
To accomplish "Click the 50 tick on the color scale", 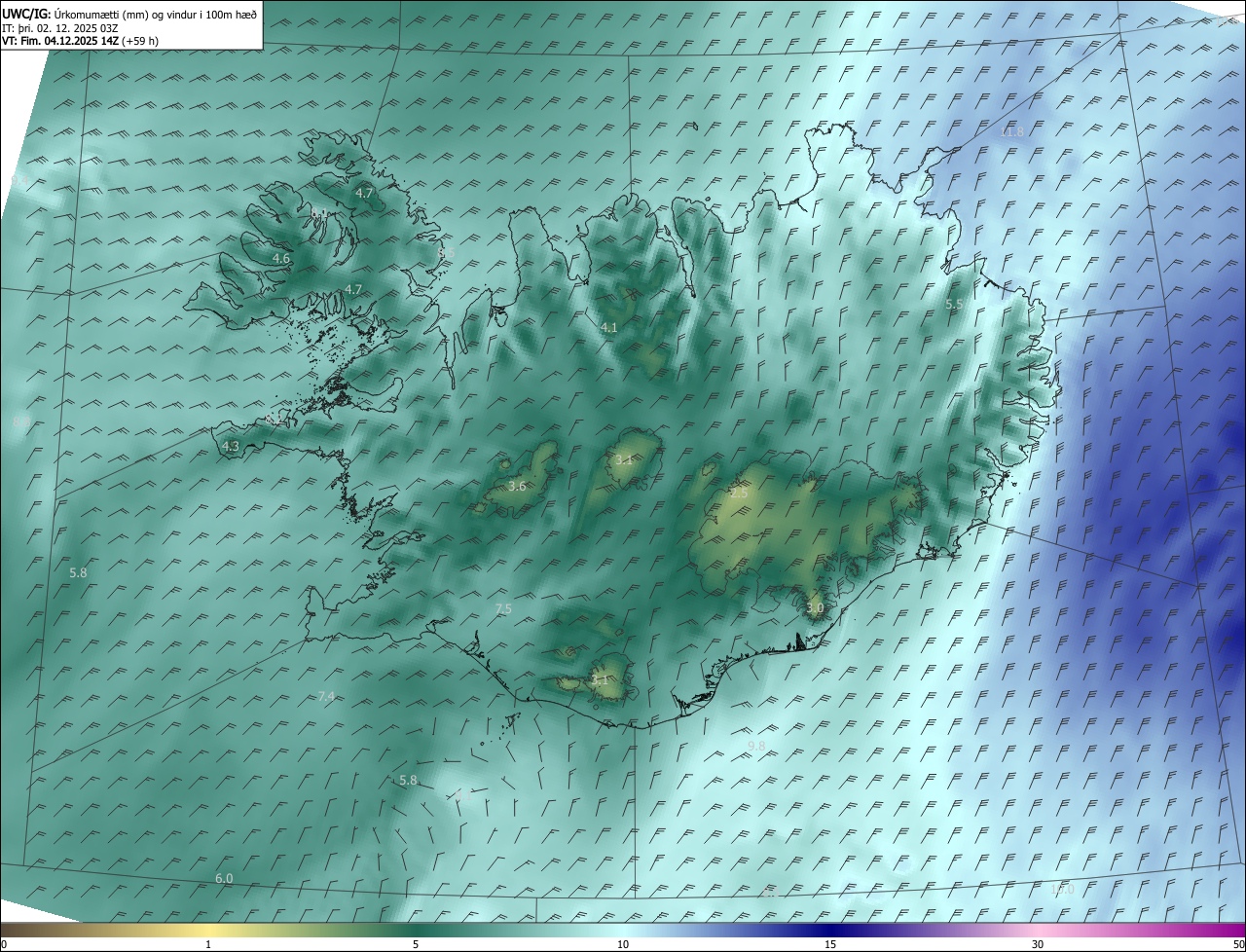I will [1238, 944].
